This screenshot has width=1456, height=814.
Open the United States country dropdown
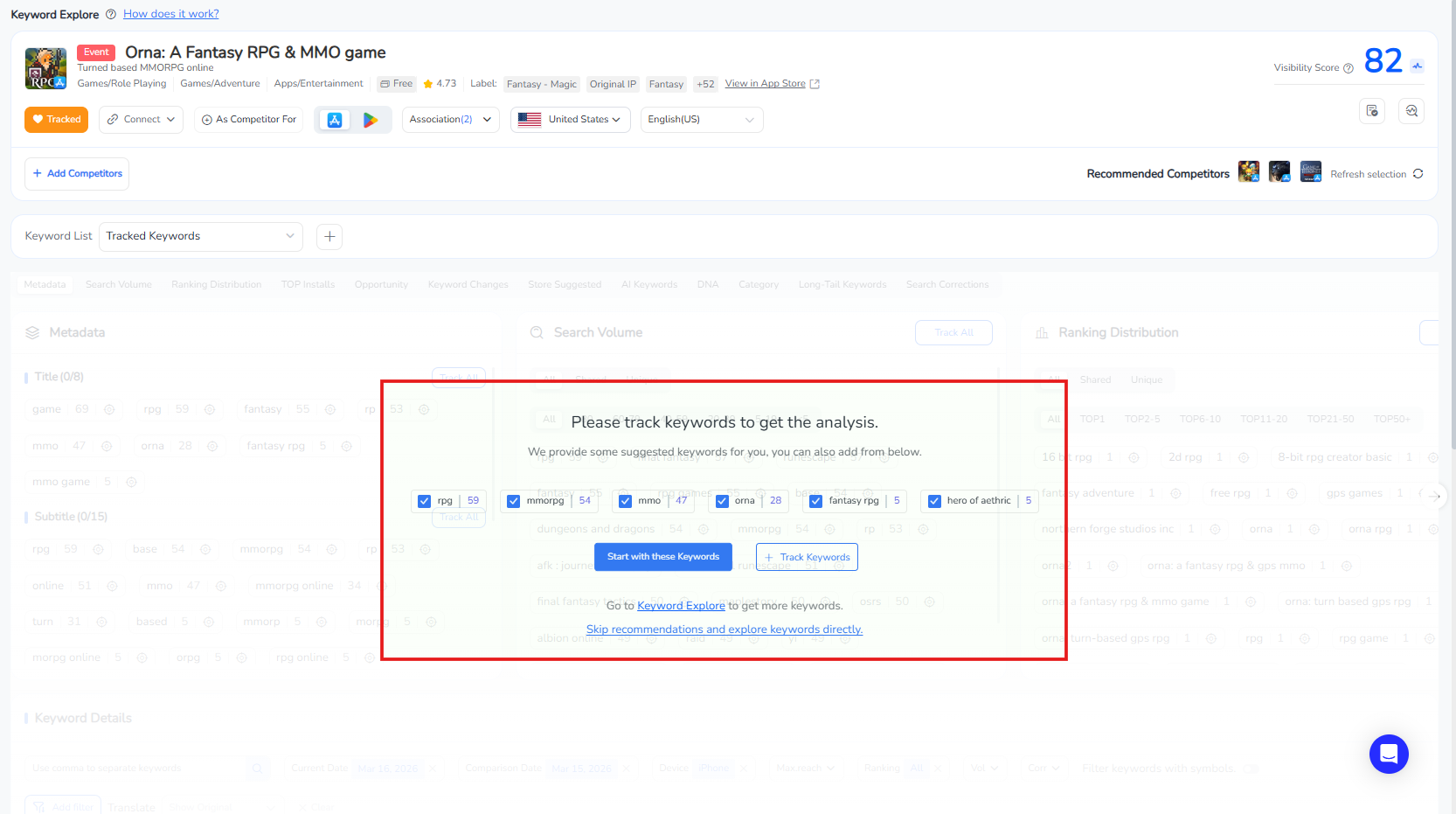(571, 120)
